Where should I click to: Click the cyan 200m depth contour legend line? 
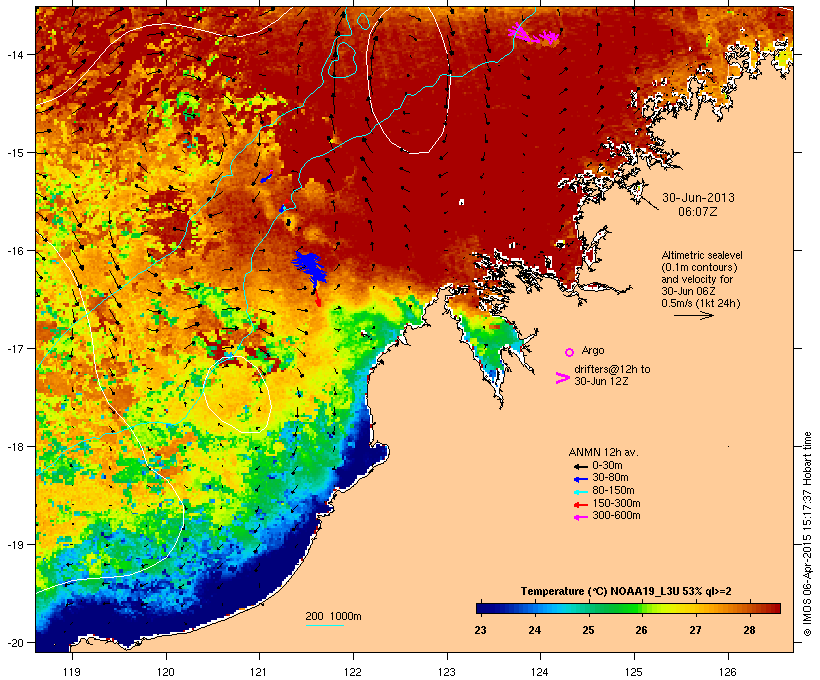[x=325, y=625]
